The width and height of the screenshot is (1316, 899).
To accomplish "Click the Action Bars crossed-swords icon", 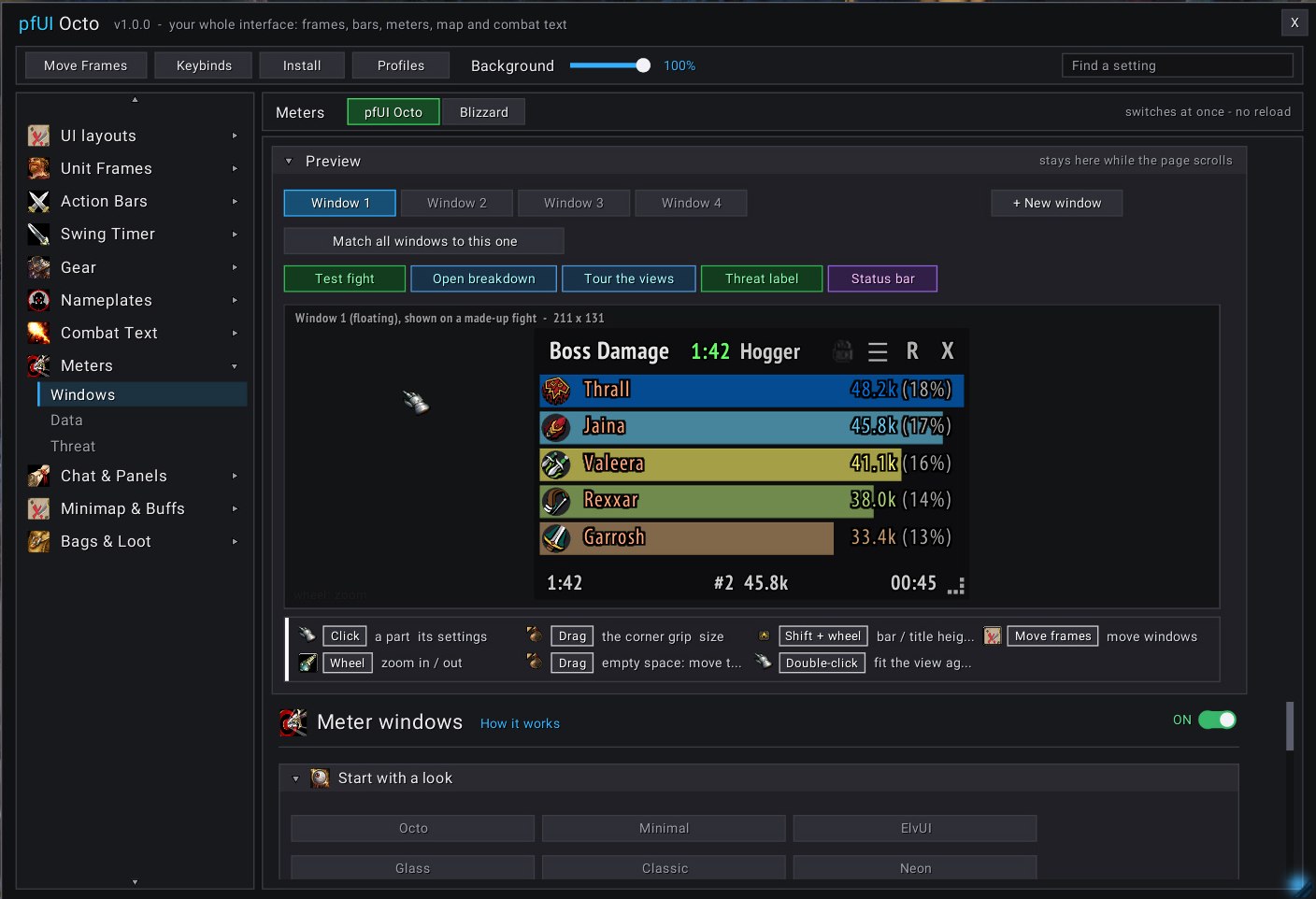I will pos(38,202).
